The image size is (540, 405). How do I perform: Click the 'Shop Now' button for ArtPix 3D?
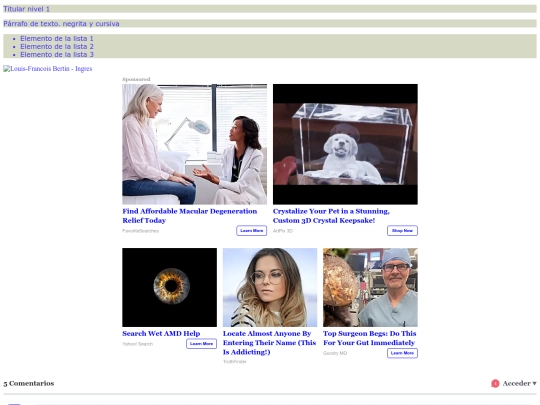[x=402, y=231]
